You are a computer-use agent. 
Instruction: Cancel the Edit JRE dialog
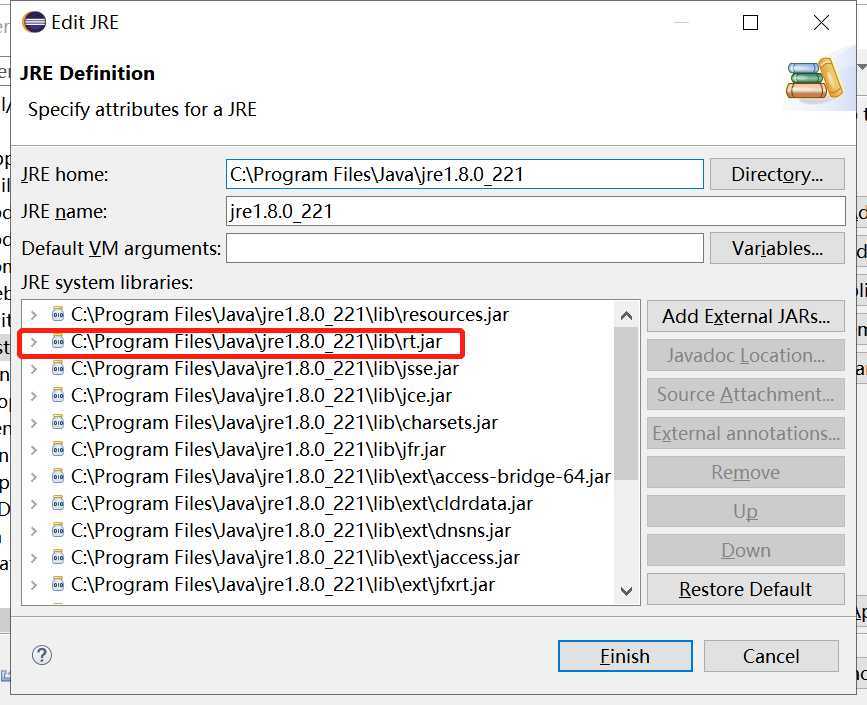click(x=771, y=656)
